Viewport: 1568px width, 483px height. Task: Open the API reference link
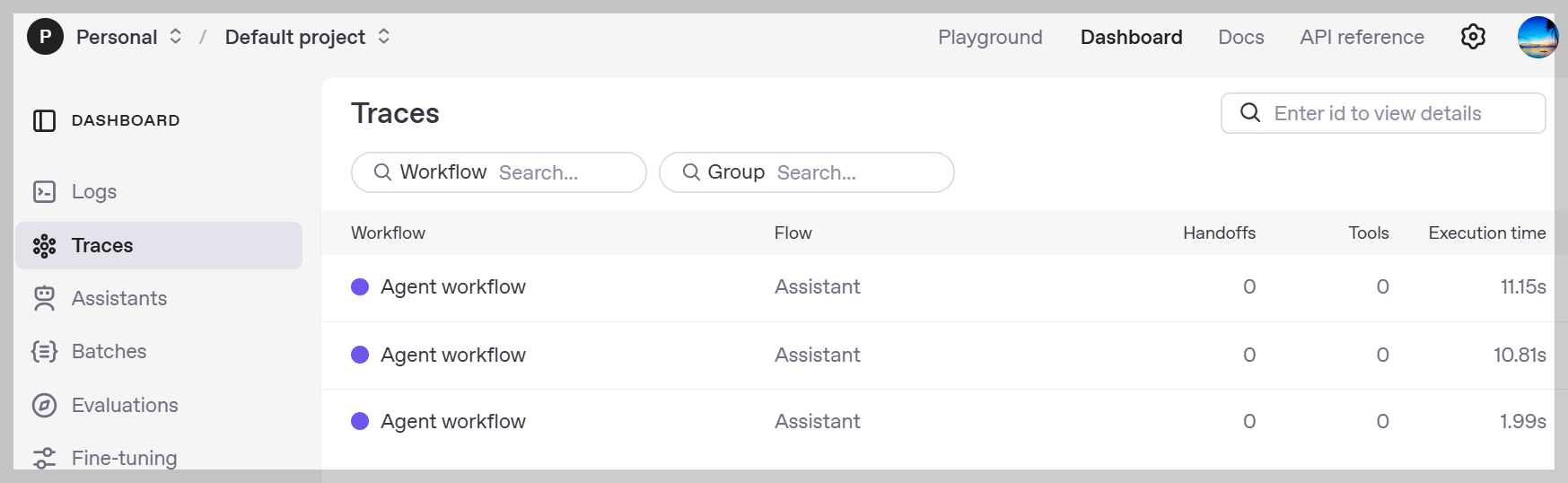click(x=1362, y=37)
